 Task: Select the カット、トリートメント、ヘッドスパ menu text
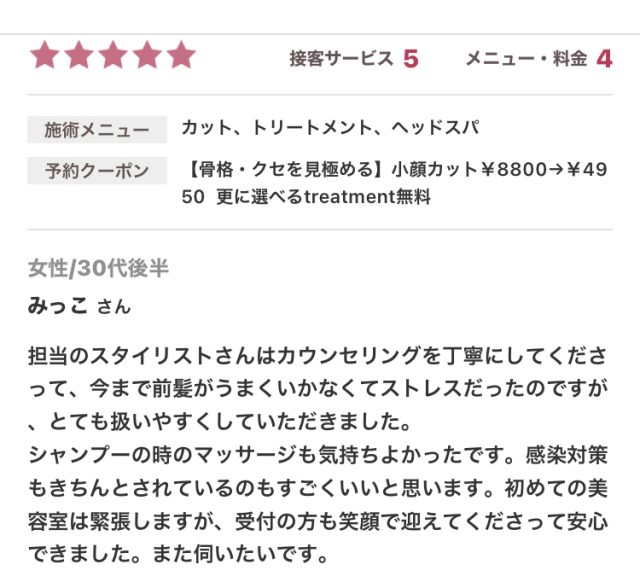[x=330, y=128]
